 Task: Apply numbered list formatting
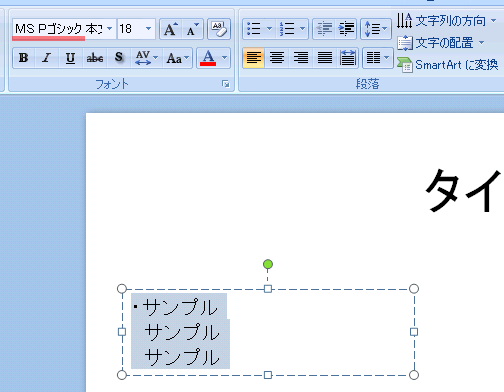click(287, 29)
